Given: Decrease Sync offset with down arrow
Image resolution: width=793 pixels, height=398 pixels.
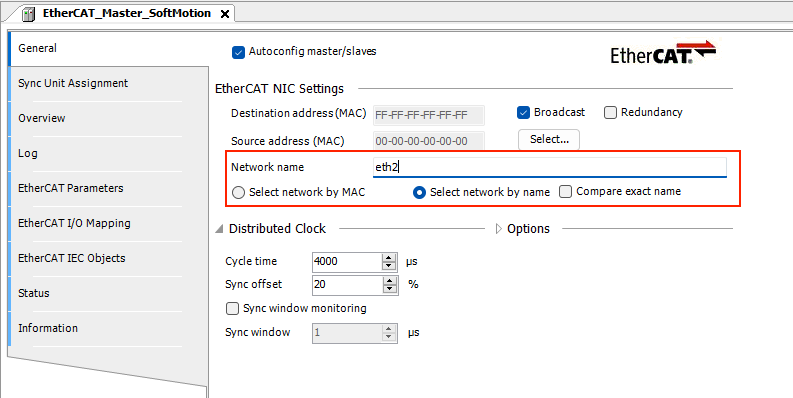Looking at the screenshot, I should (389, 289).
